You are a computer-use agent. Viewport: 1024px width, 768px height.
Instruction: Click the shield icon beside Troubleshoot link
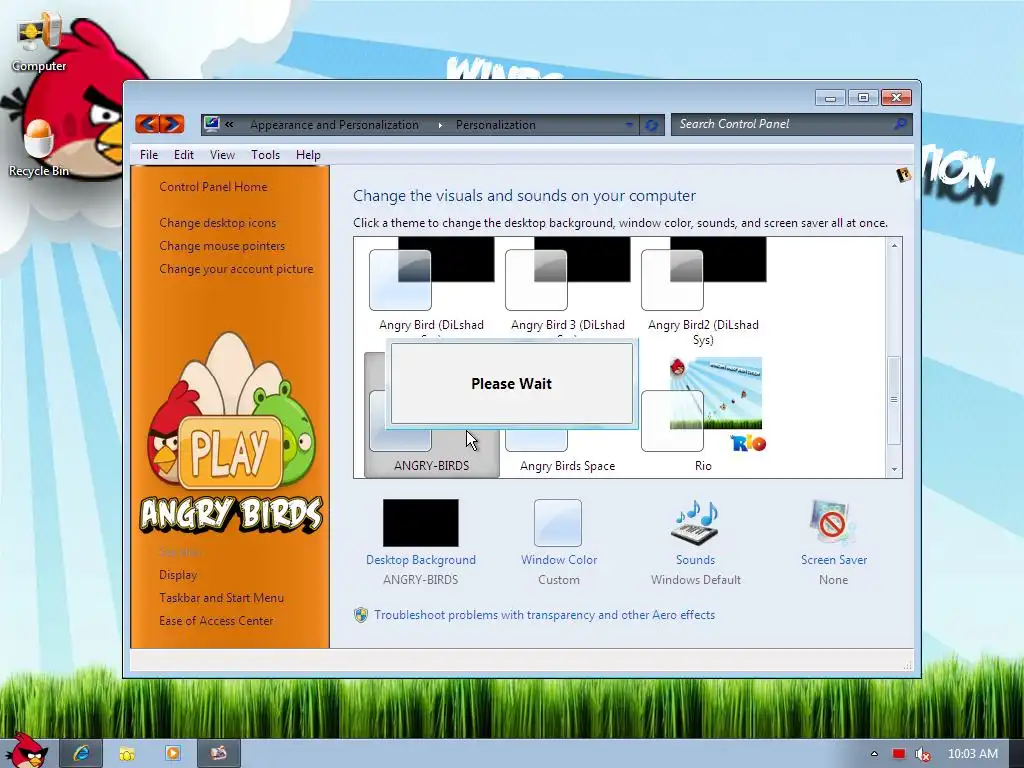click(360, 615)
